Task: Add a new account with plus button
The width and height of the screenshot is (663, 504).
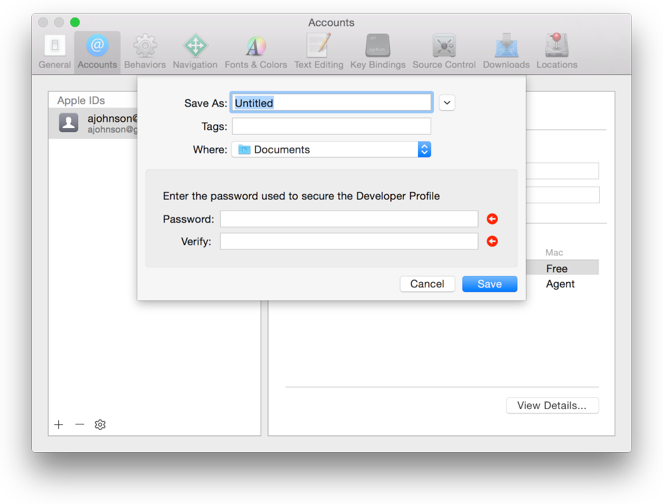Action: pyautogui.click(x=59, y=425)
